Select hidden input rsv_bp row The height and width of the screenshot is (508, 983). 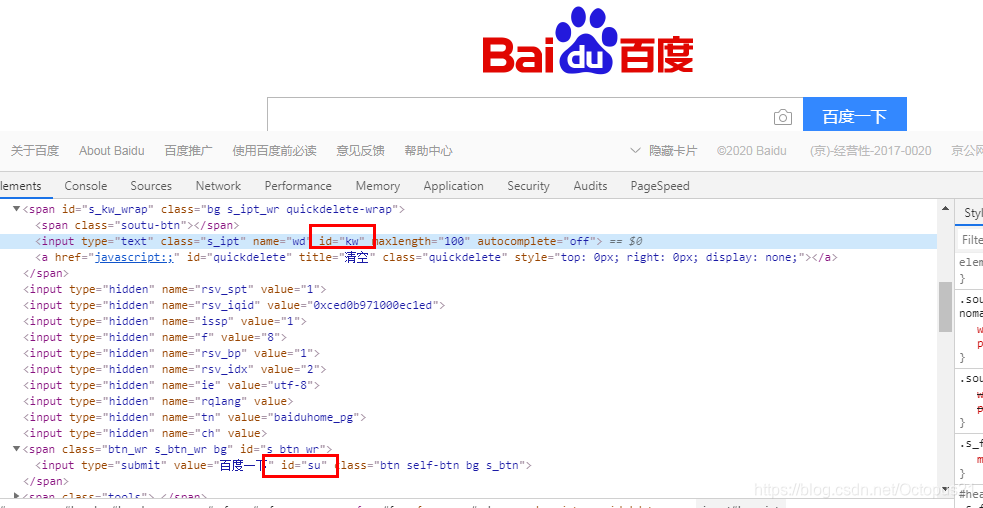[x=468, y=353]
